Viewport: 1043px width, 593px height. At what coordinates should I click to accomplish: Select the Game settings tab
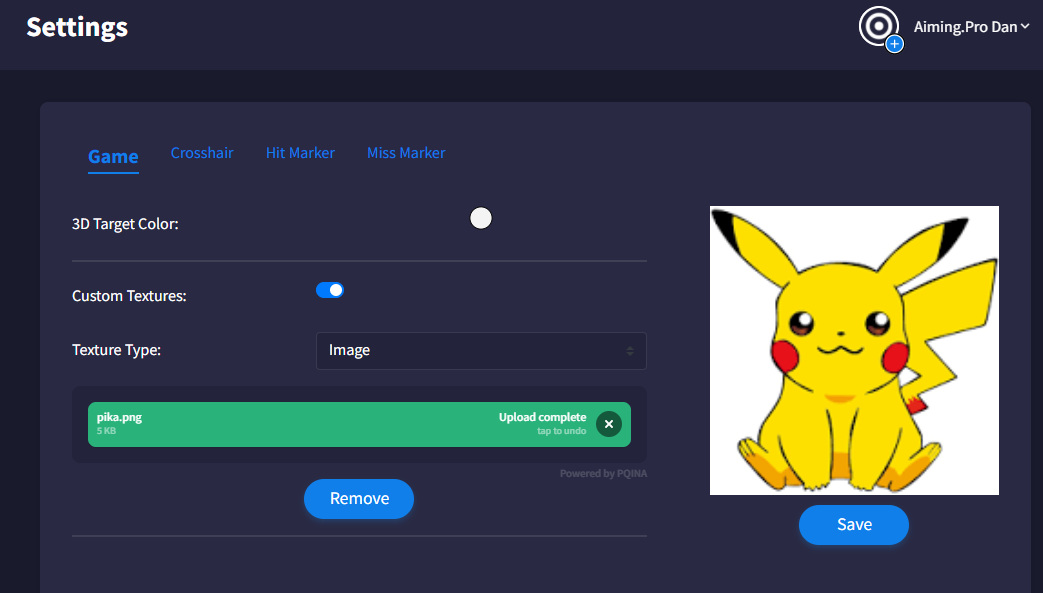(x=113, y=156)
